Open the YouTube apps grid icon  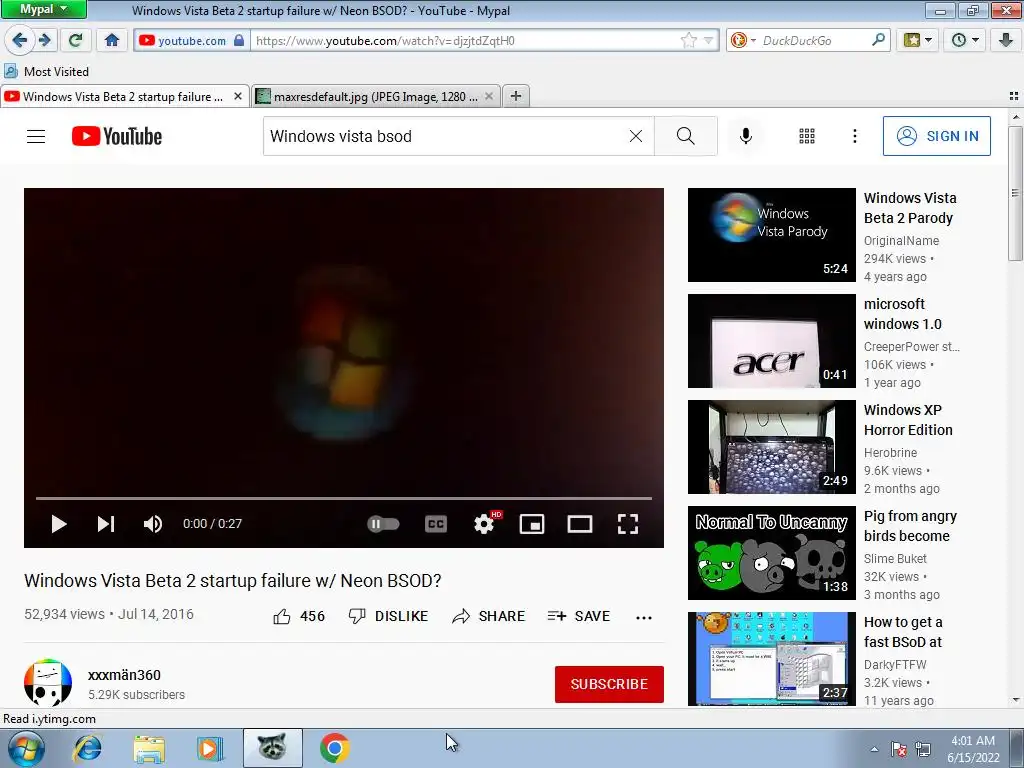[807, 136]
